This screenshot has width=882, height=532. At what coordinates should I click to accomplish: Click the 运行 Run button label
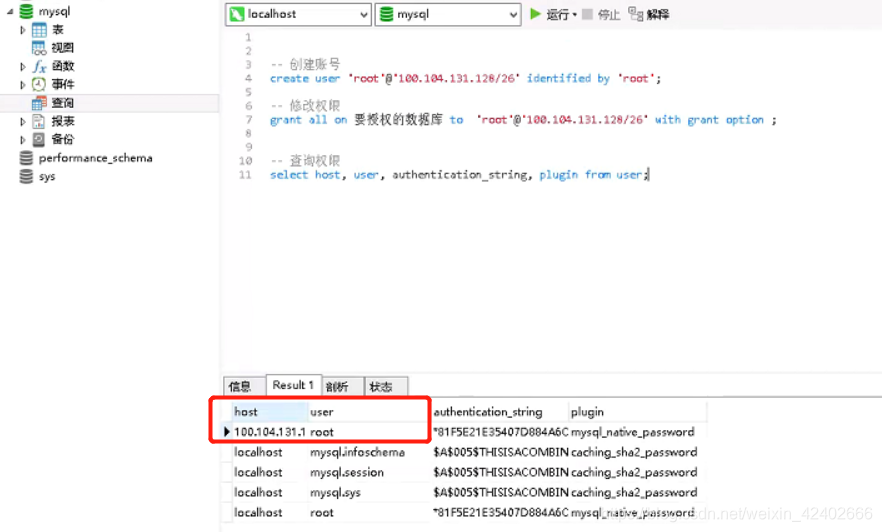click(557, 14)
